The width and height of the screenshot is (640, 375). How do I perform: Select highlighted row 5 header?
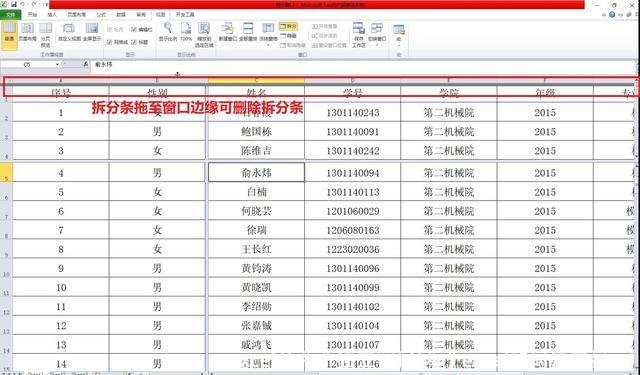6,172
